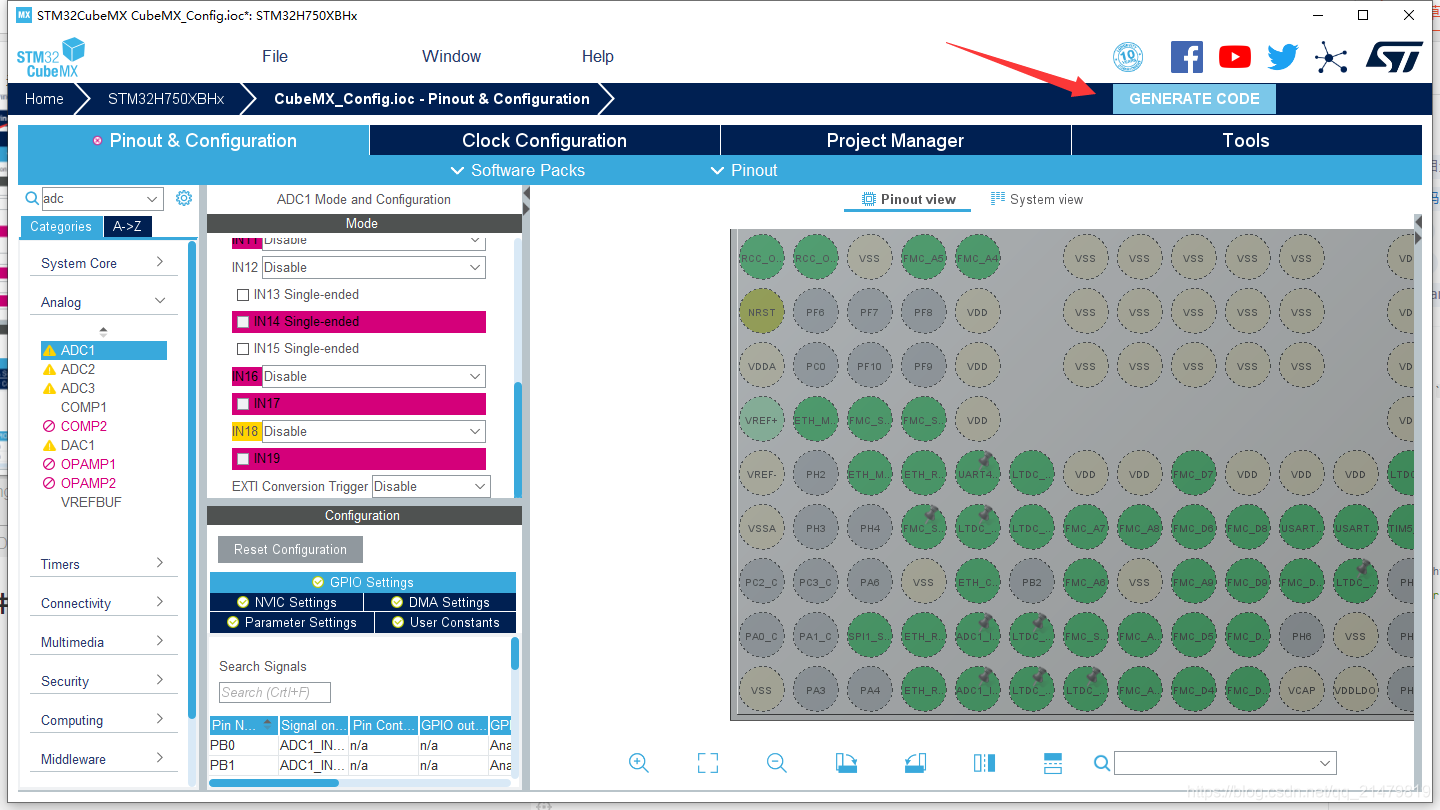Click the 10-year anniversary badge icon
This screenshot has width=1440, height=810.
coord(1128,57)
